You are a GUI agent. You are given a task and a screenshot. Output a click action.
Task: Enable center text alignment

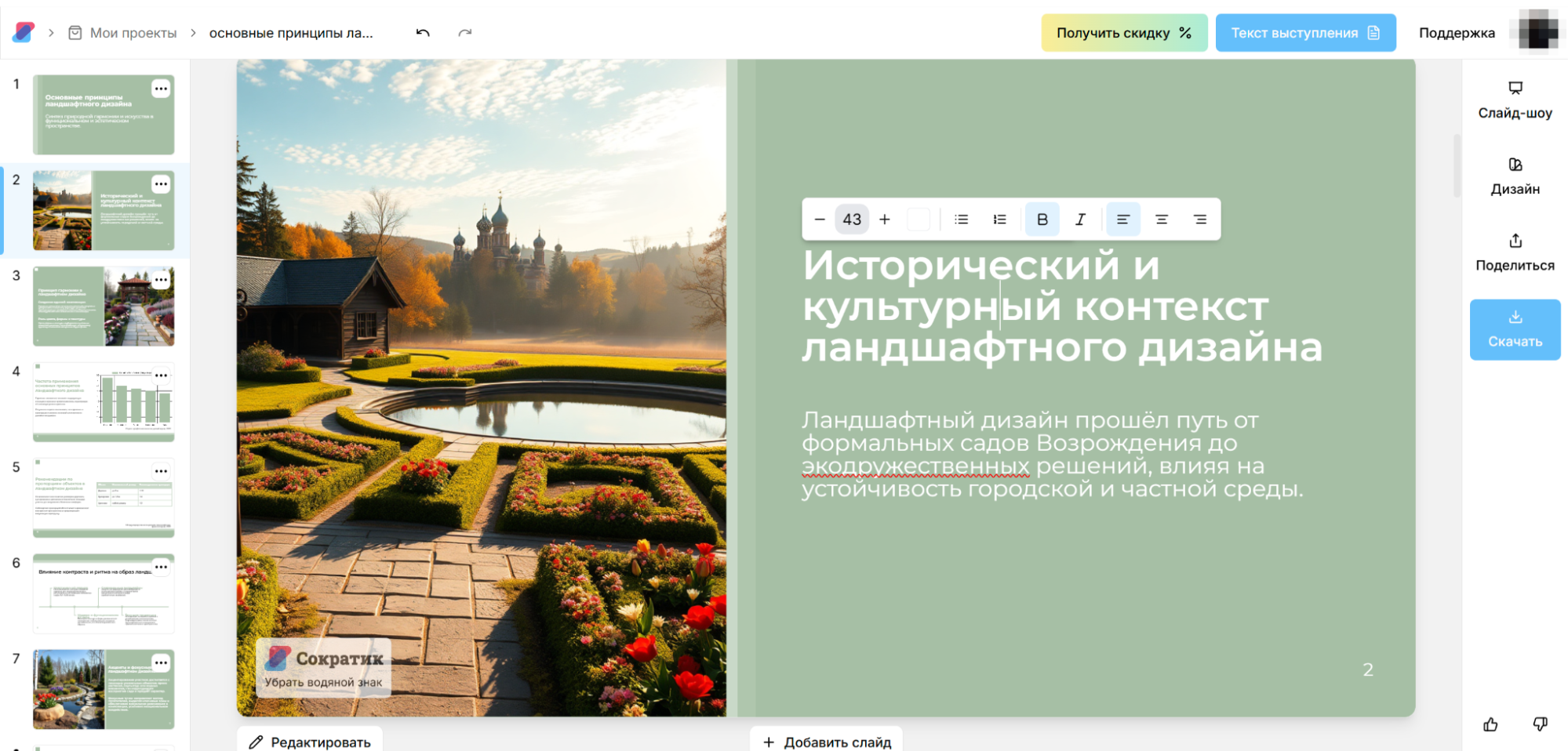point(1161,219)
